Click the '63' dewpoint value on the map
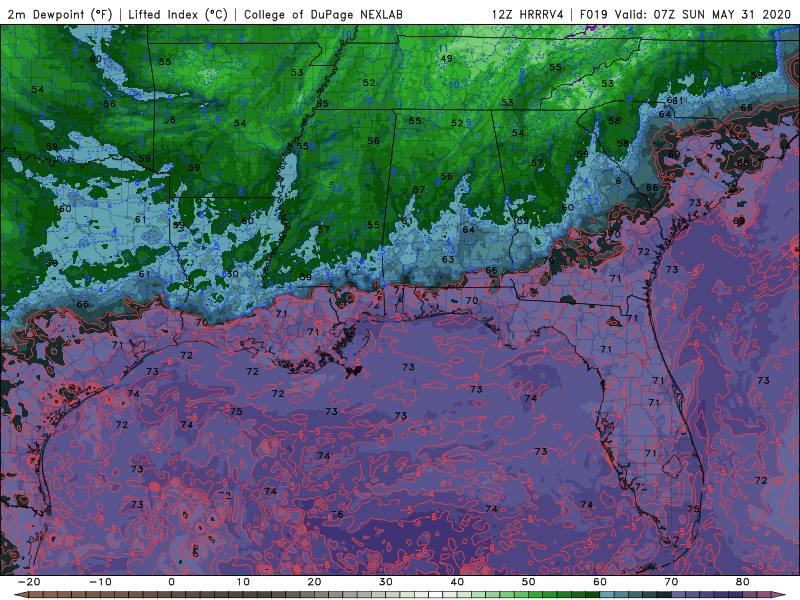 [x=448, y=259]
